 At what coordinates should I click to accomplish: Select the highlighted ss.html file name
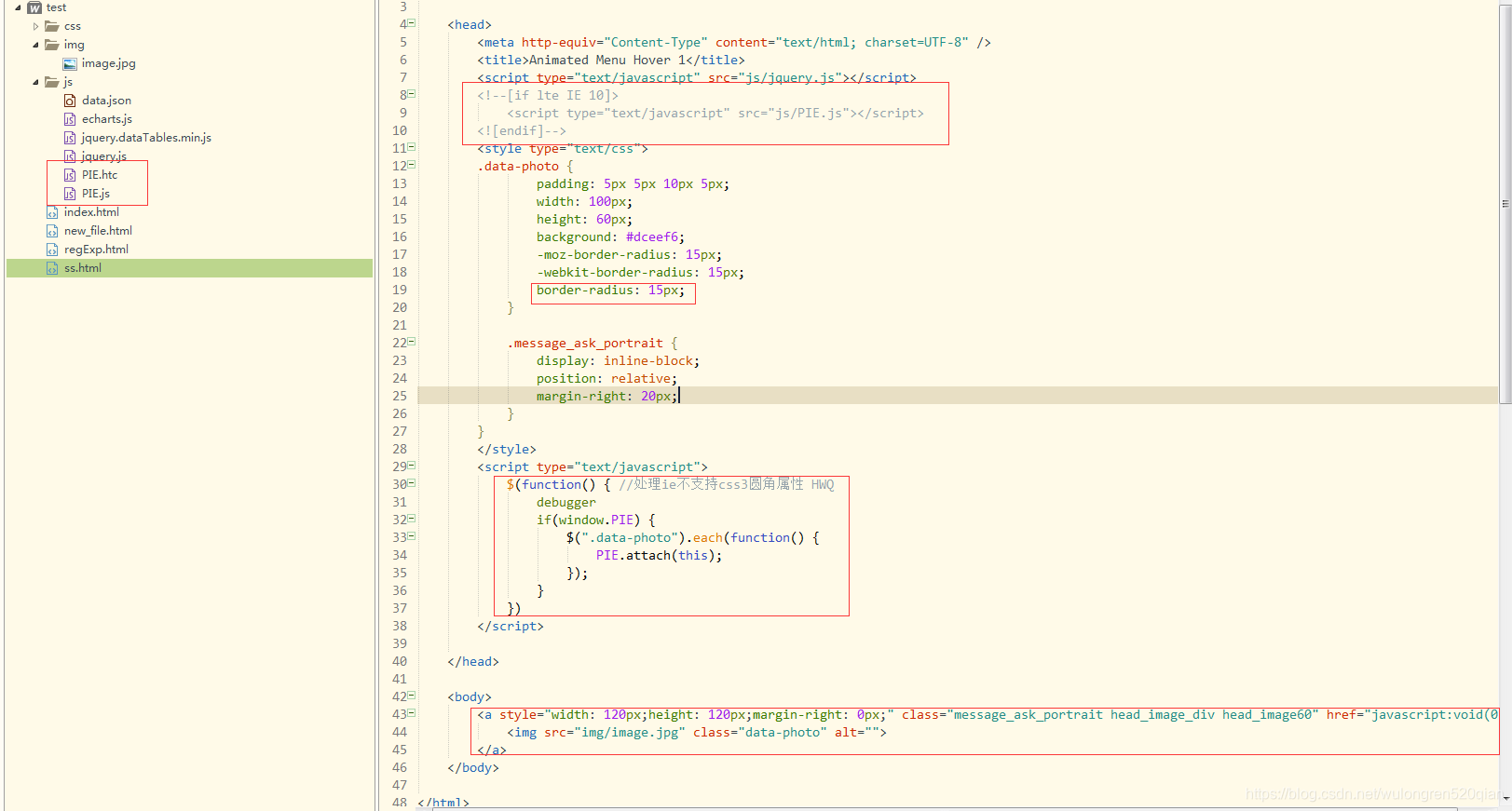[x=82, y=268]
